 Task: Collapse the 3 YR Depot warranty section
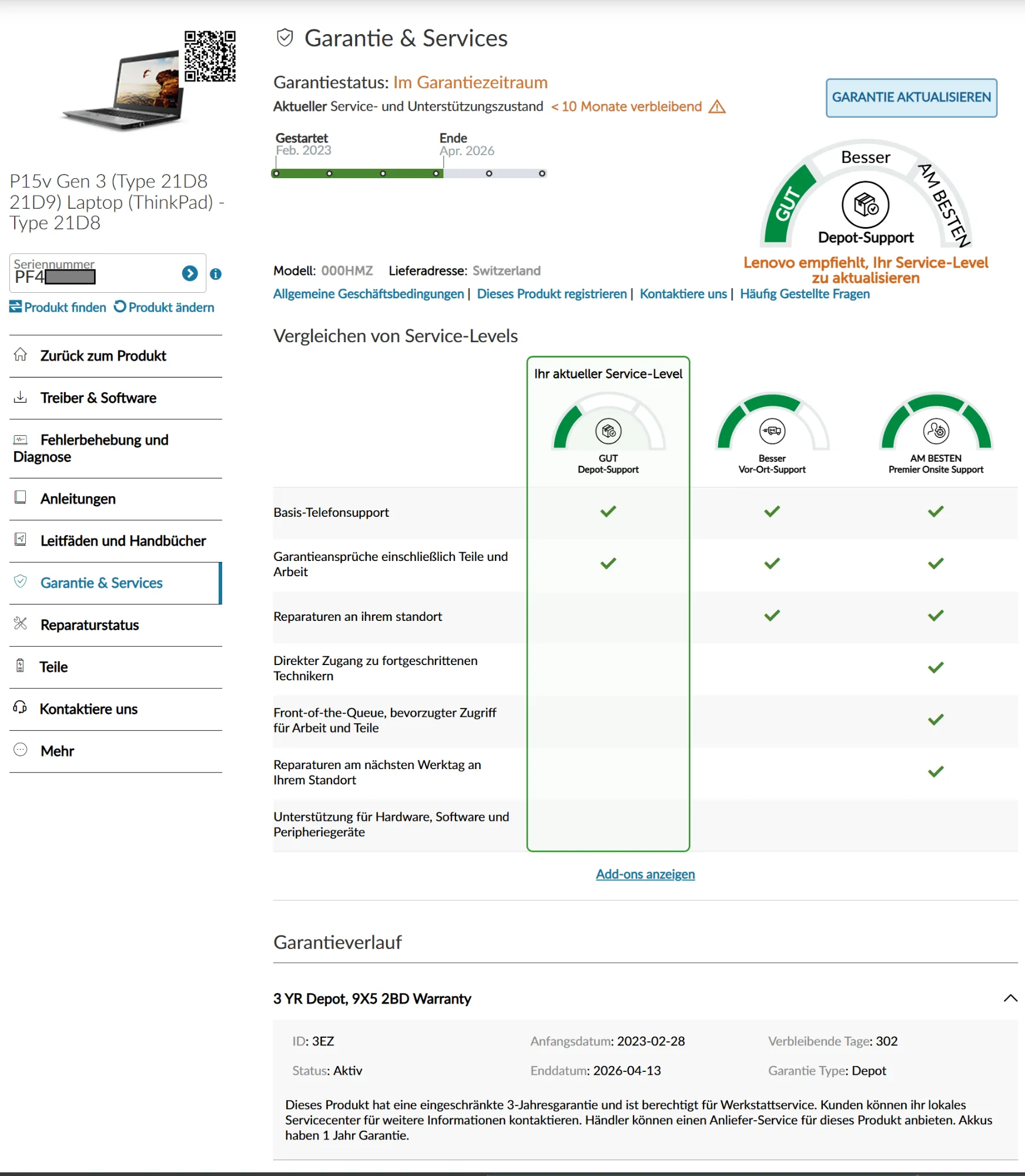[1010, 998]
